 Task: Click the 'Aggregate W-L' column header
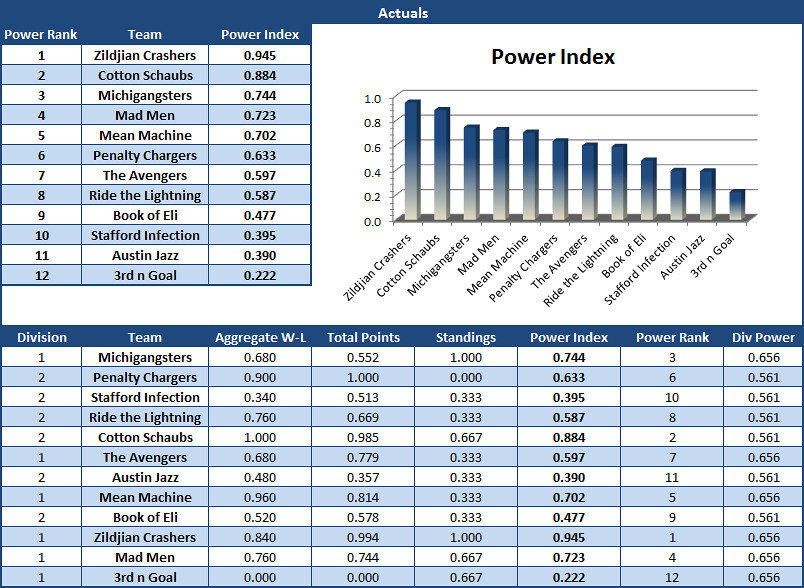260,337
